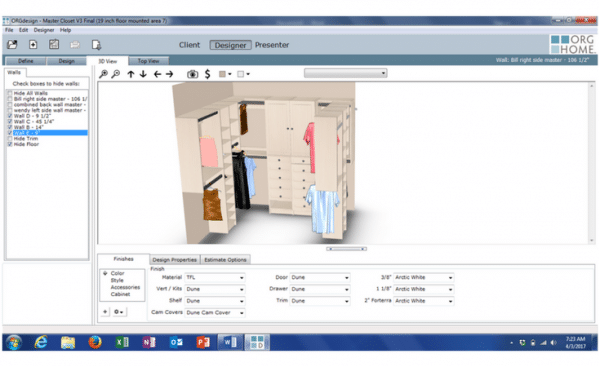Hide the combined back wall master
Viewport: 600px width, 367px height.
click(10, 104)
